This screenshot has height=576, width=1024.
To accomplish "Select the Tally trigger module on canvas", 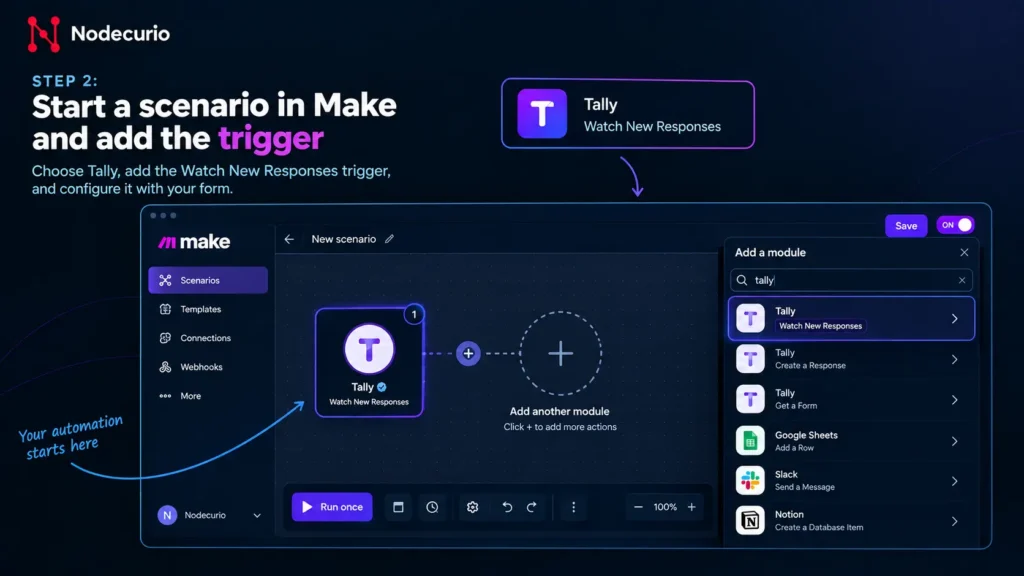I will coord(369,362).
